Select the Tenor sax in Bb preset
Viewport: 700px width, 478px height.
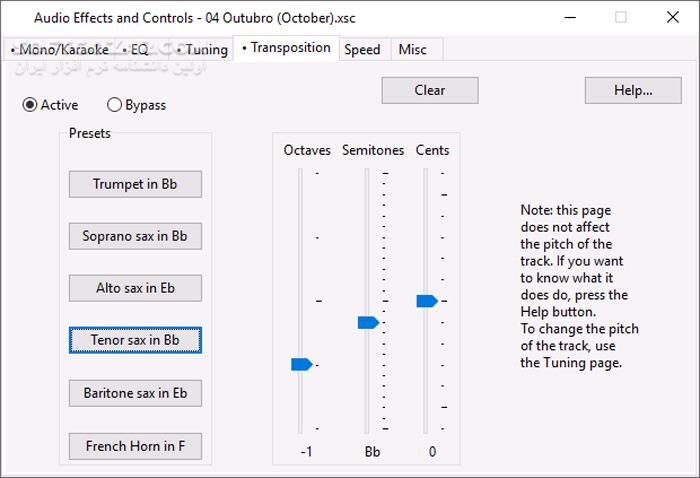135,340
